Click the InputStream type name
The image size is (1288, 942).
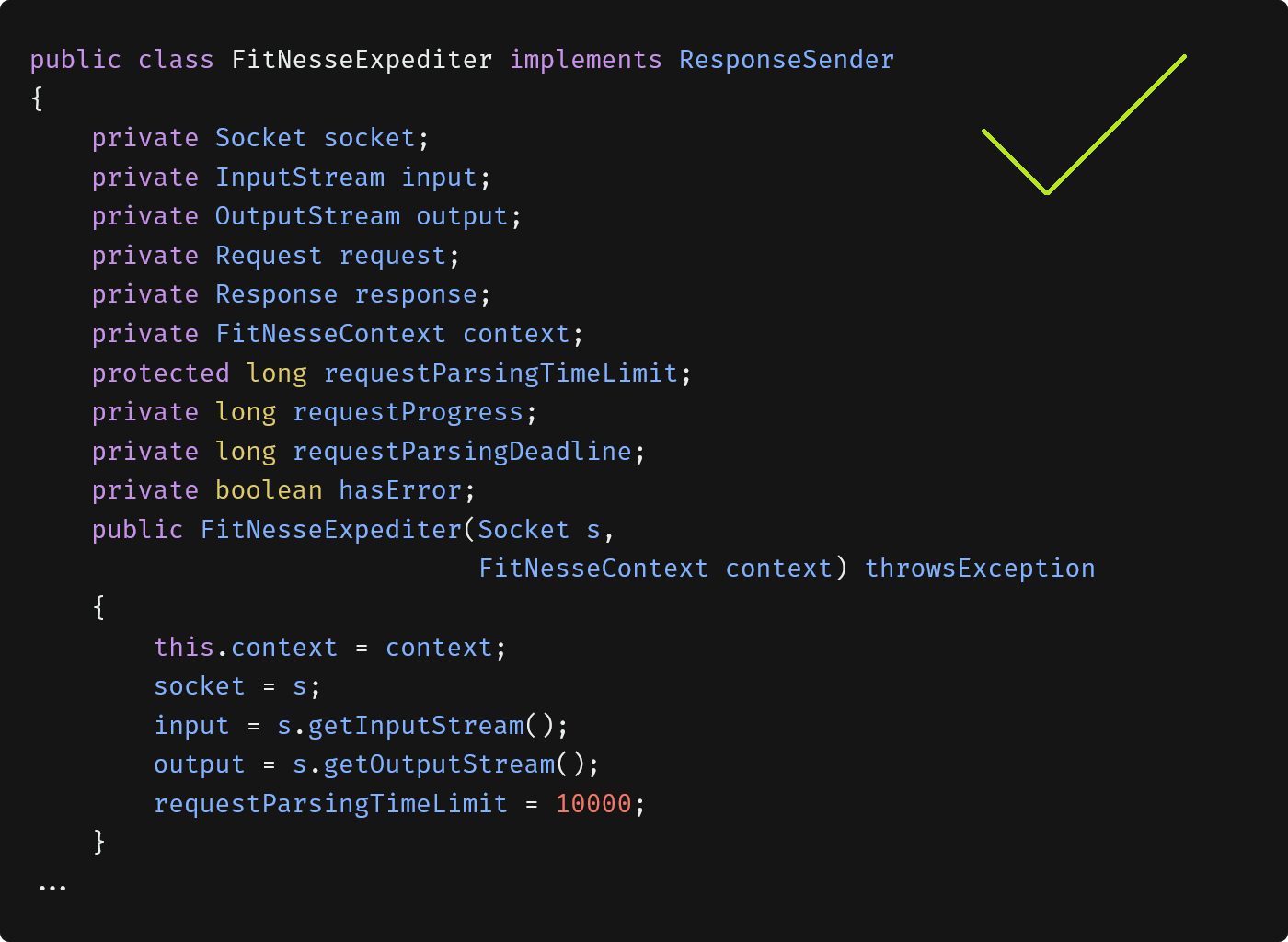pos(300,178)
